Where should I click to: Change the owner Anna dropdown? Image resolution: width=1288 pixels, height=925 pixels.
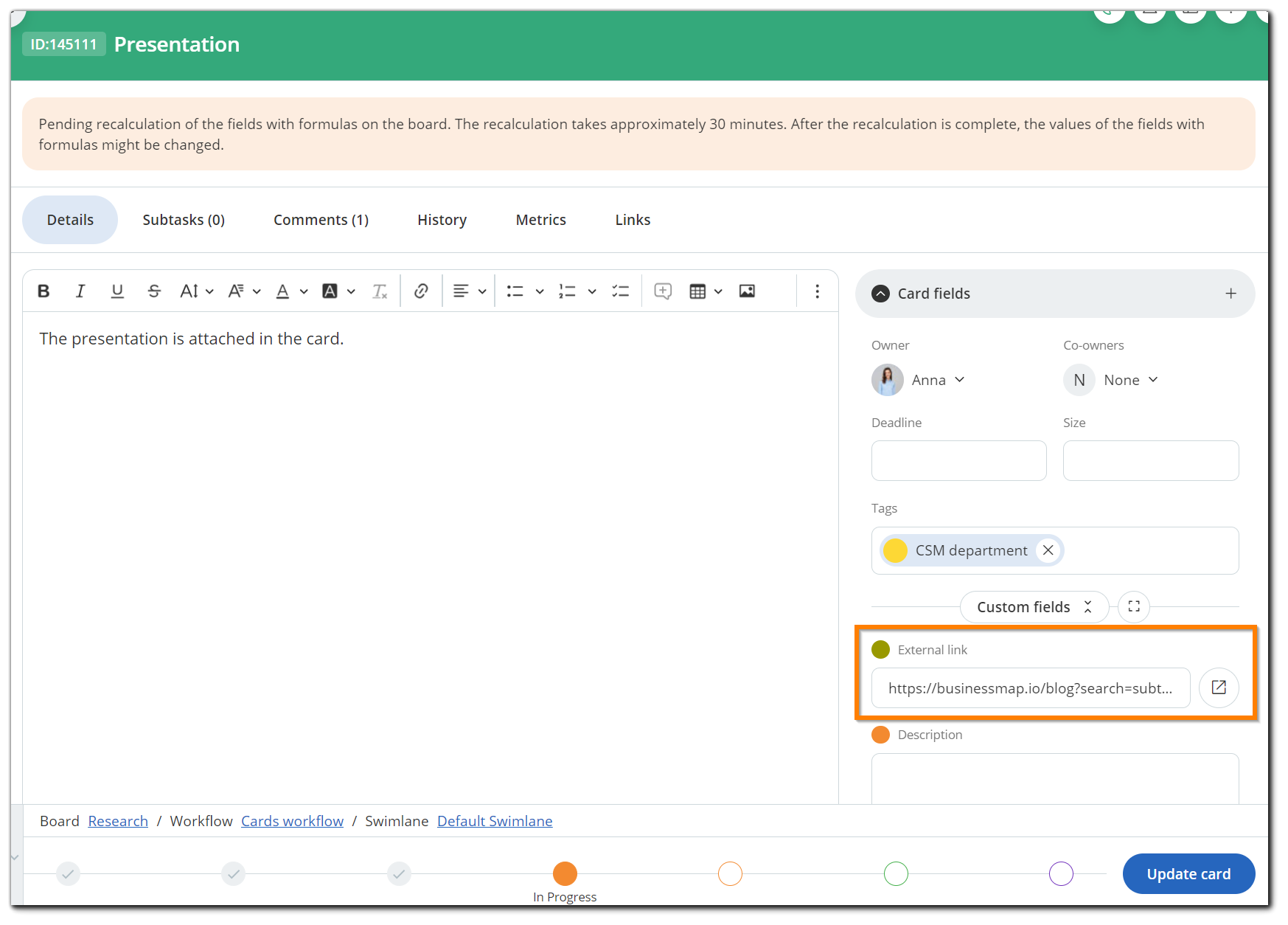(x=938, y=380)
